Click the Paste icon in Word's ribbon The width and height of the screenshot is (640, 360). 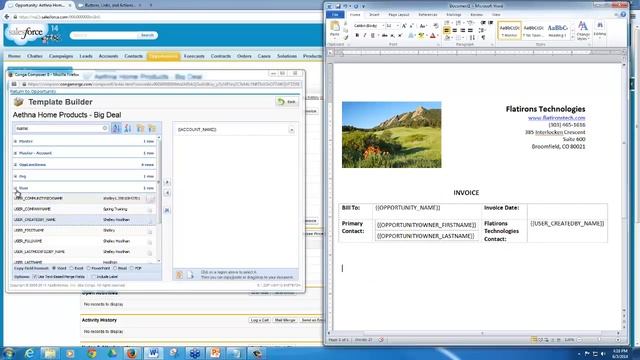pyautogui.click(x=335, y=29)
